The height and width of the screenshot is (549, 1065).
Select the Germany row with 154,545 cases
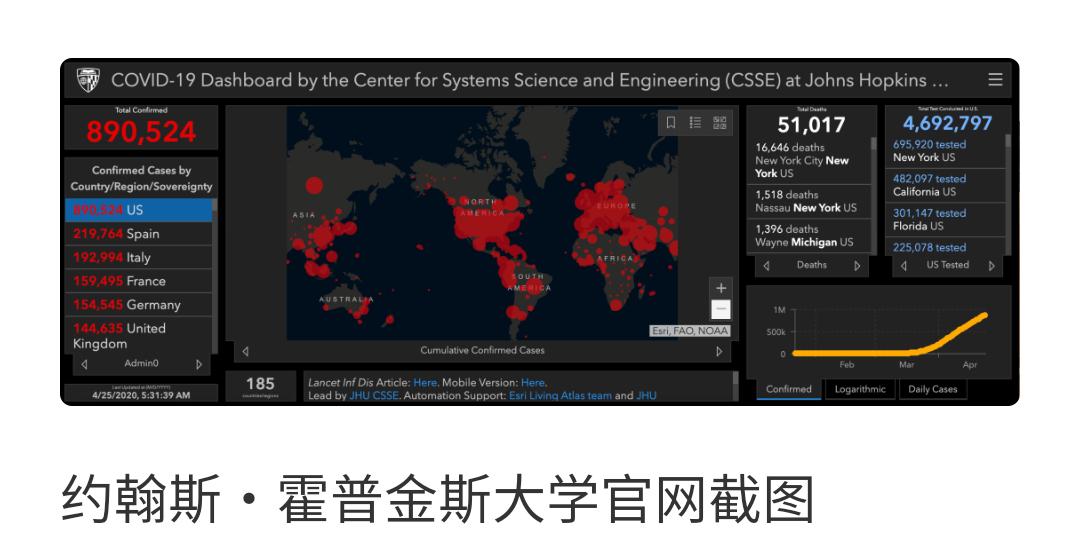pyautogui.click(x=139, y=304)
